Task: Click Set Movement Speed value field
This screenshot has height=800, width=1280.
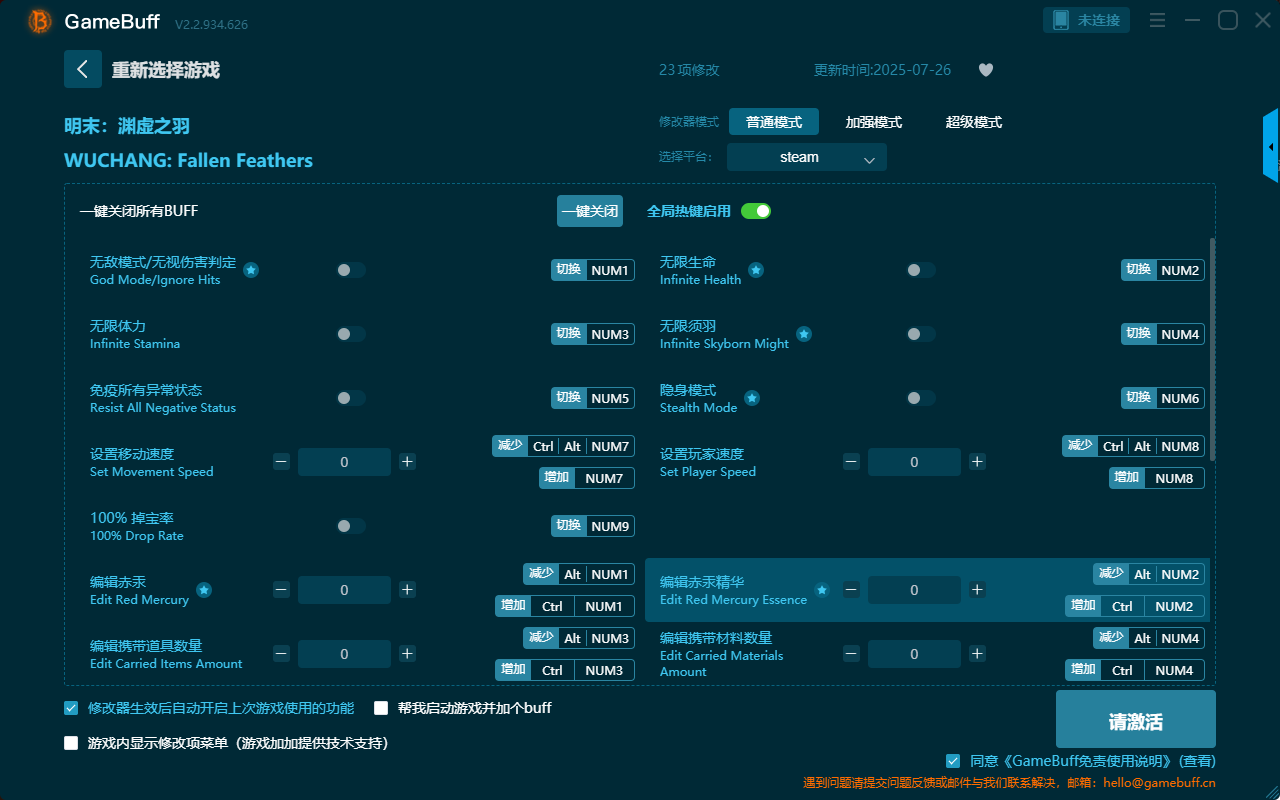Action: (344, 462)
